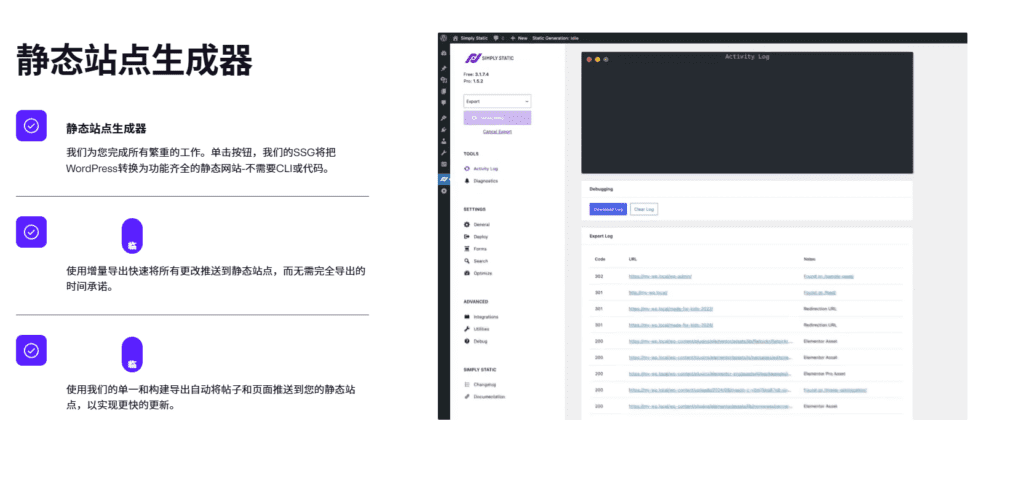Click the 'Debugging' section heading
The image size is (1024, 483).
click(x=601, y=189)
